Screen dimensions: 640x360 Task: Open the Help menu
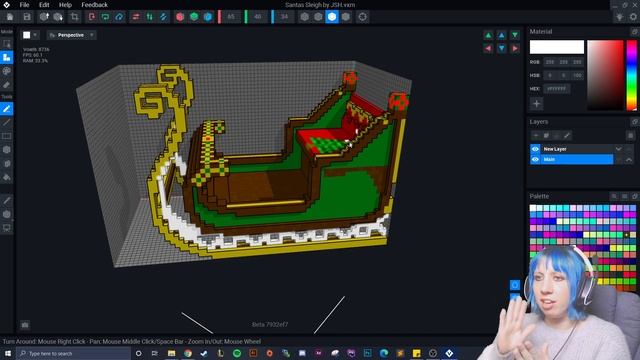(65, 5)
